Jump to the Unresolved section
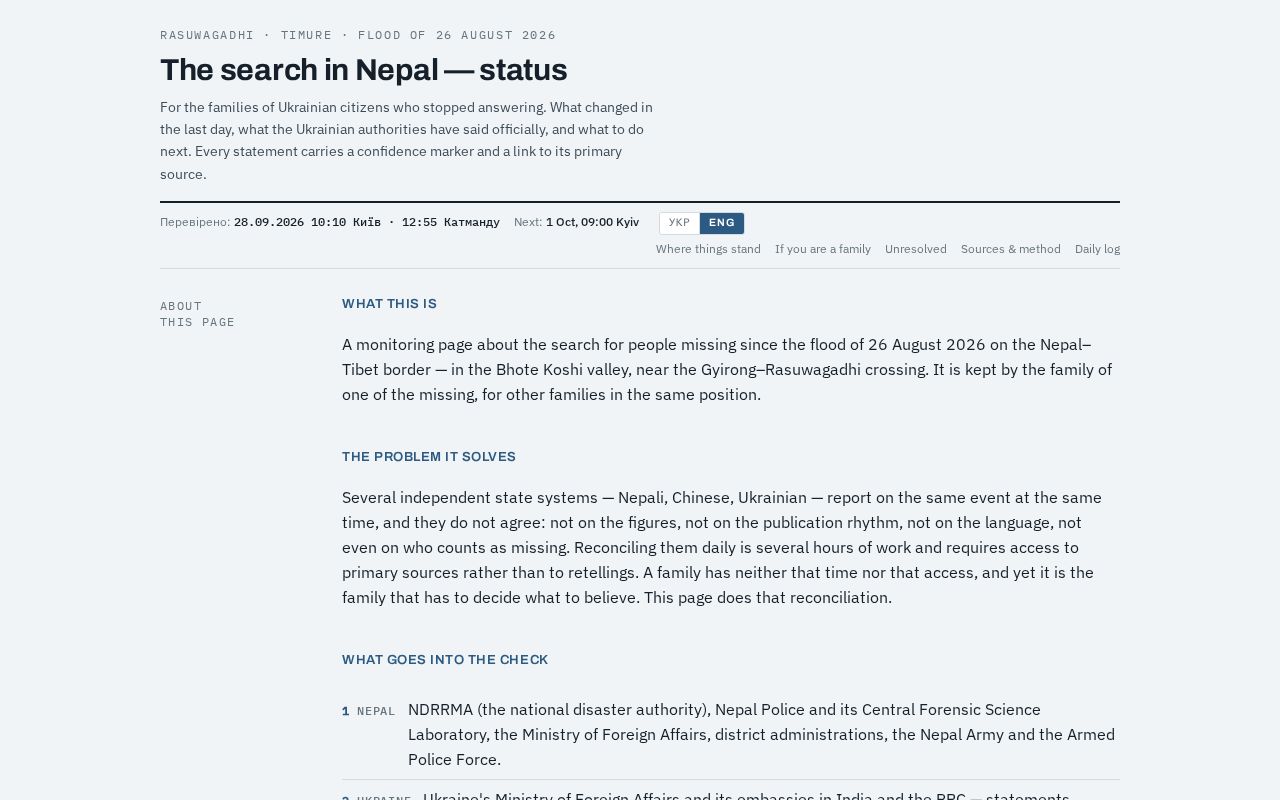This screenshot has height=800, width=1280. tap(916, 249)
